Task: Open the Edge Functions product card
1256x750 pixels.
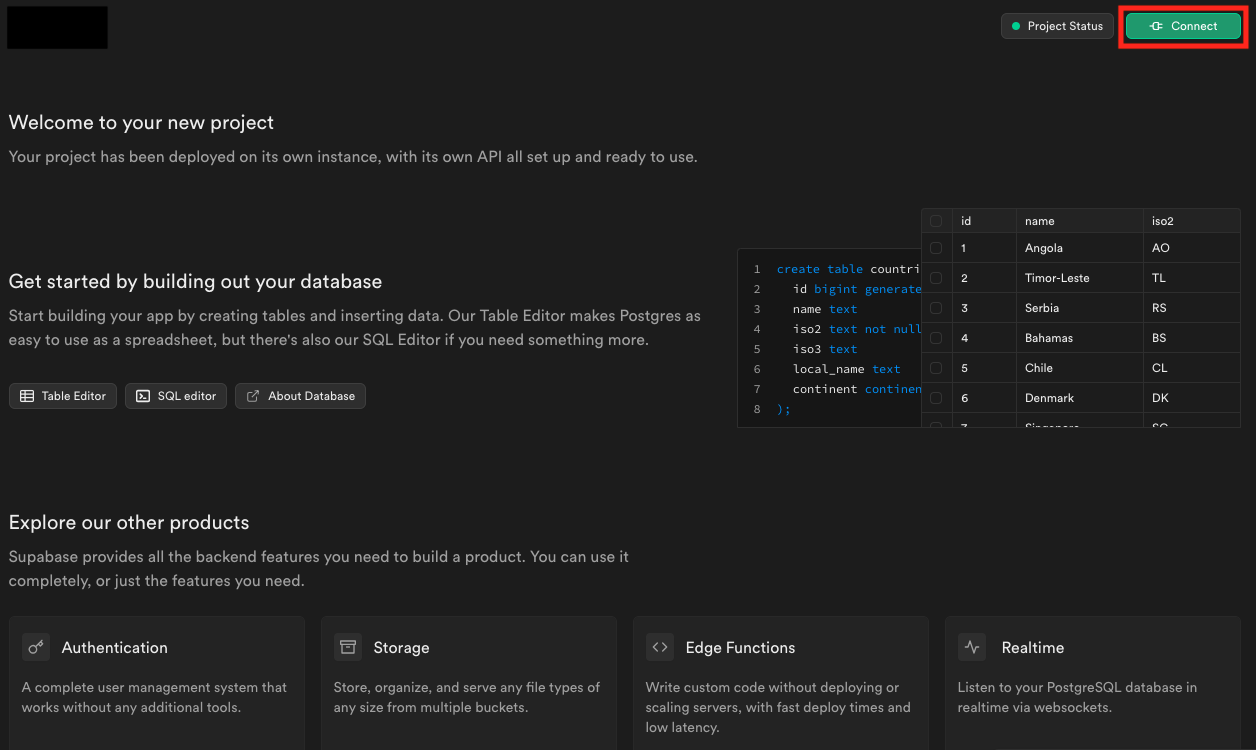Action: (x=781, y=683)
